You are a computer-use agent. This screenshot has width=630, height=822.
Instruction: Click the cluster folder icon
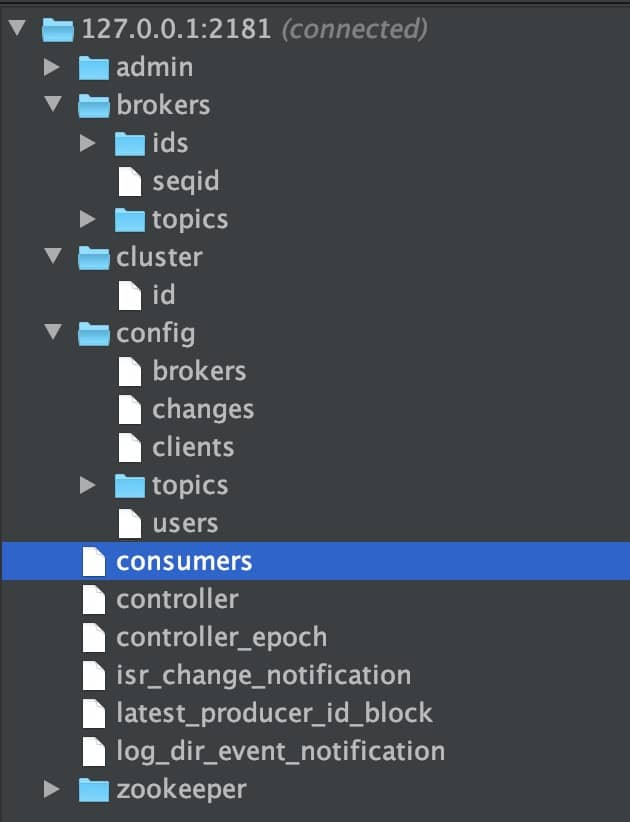[x=94, y=258]
